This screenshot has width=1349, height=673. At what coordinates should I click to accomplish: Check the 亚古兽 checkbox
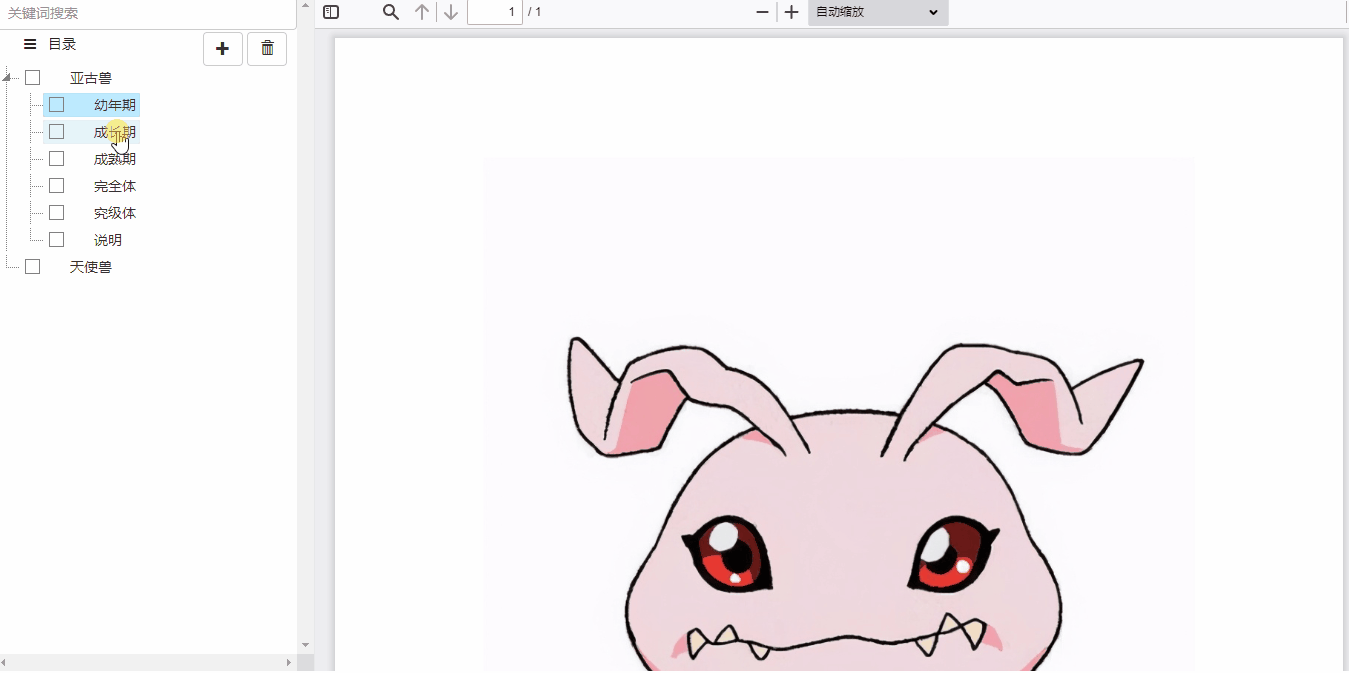tap(33, 78)
